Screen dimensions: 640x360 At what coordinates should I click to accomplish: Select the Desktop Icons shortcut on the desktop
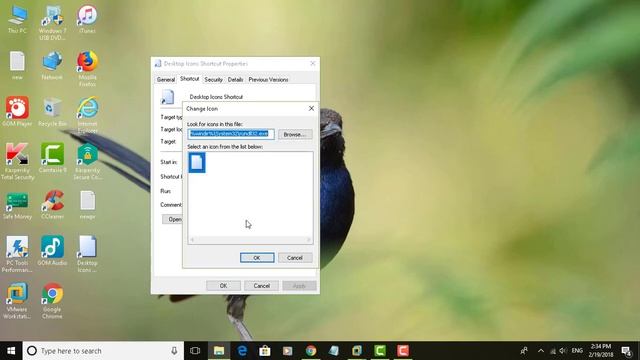87,254
